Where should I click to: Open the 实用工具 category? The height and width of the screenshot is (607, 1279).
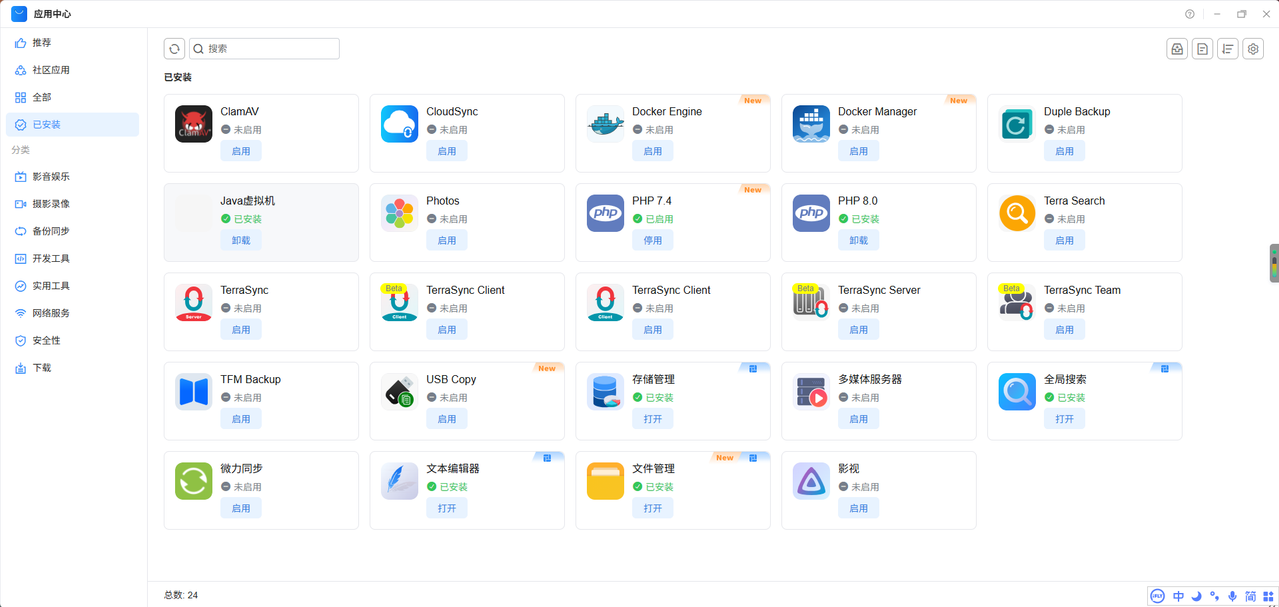[x=72, y=286]
